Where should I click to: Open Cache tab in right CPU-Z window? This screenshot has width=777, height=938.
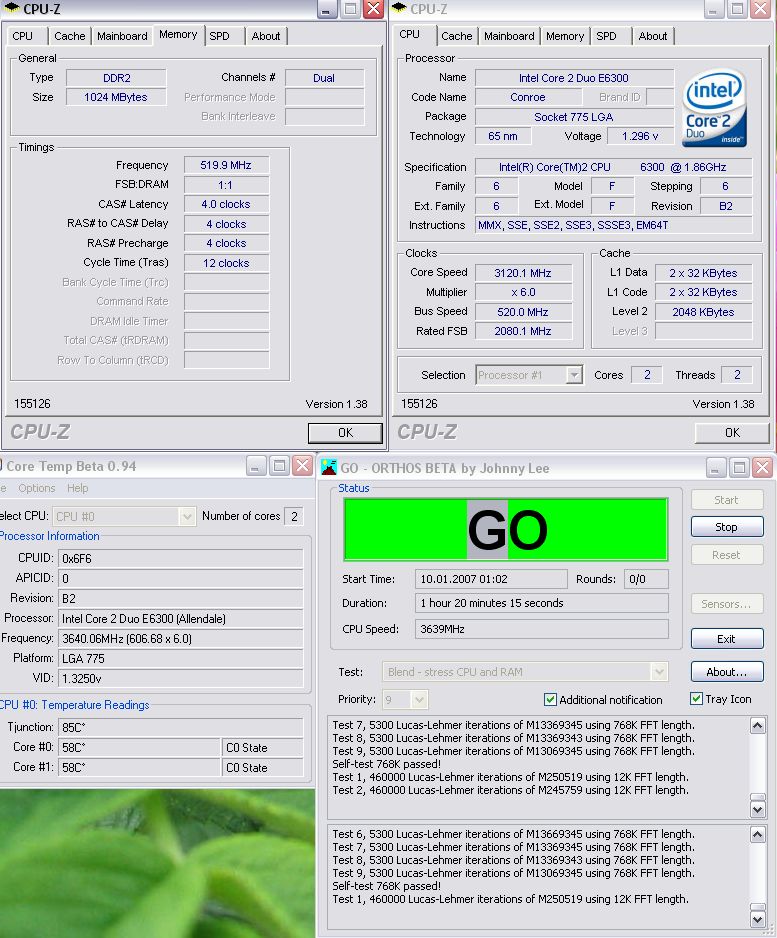(x=456, y=36)
